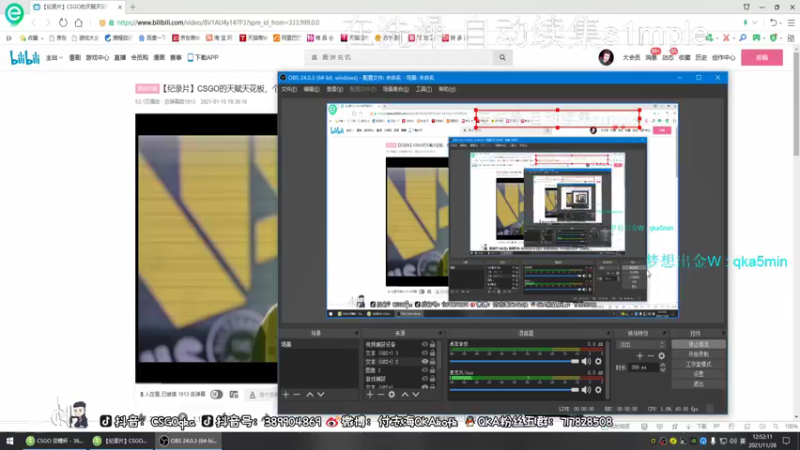Toggle visibility of the 视频捕获设备 source
This screenshot has width=800, height=450.
424,344
